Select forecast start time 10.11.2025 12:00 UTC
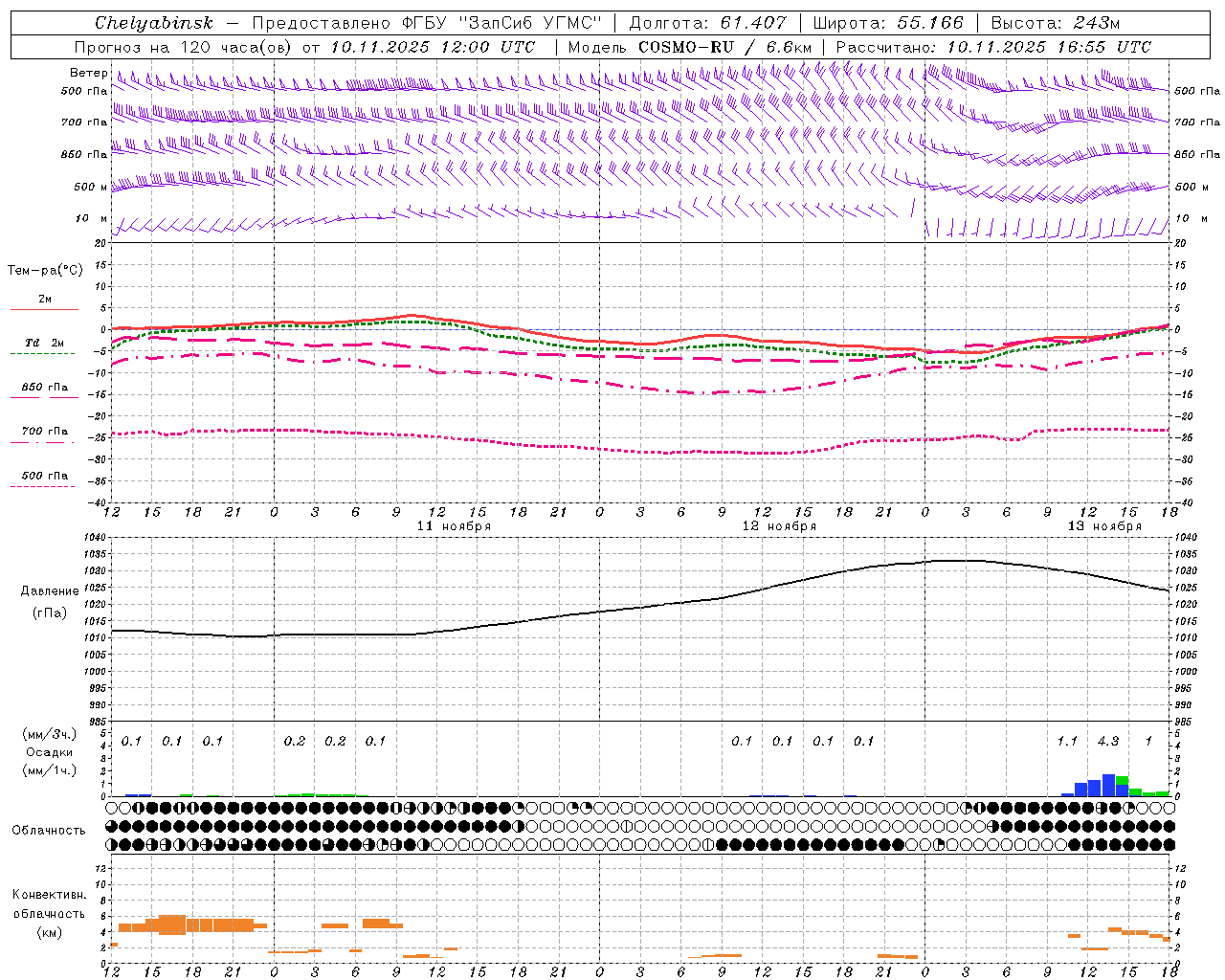The width and height of the screenshot is (1225, 980). [433, 47]
